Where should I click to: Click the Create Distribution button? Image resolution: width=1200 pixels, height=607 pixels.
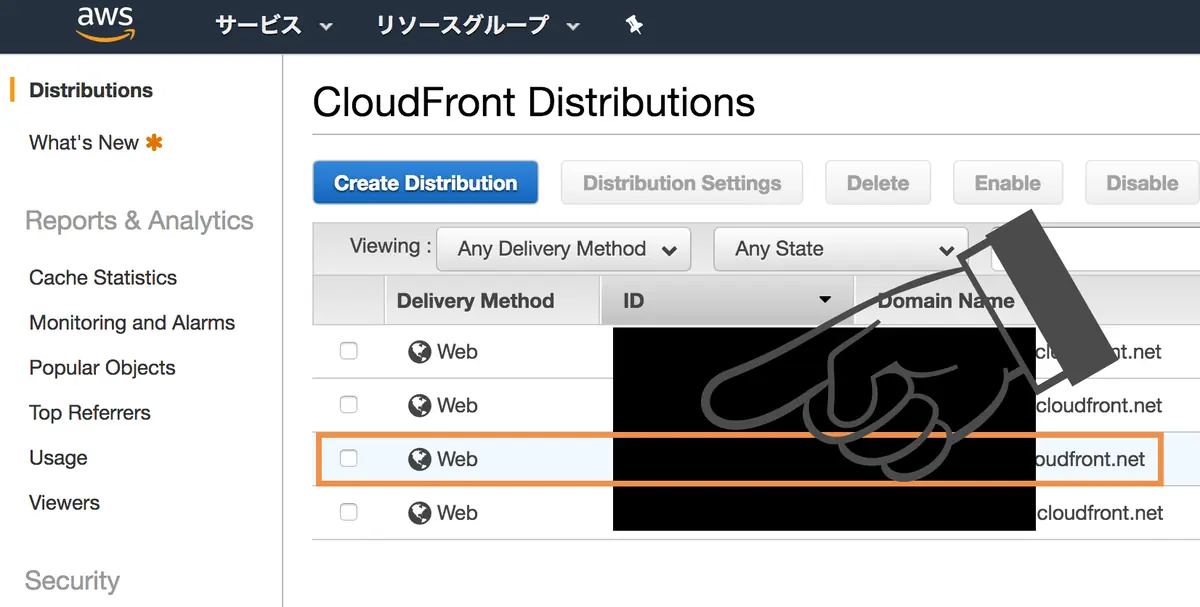pyautogui.click(x=426, y=183)
